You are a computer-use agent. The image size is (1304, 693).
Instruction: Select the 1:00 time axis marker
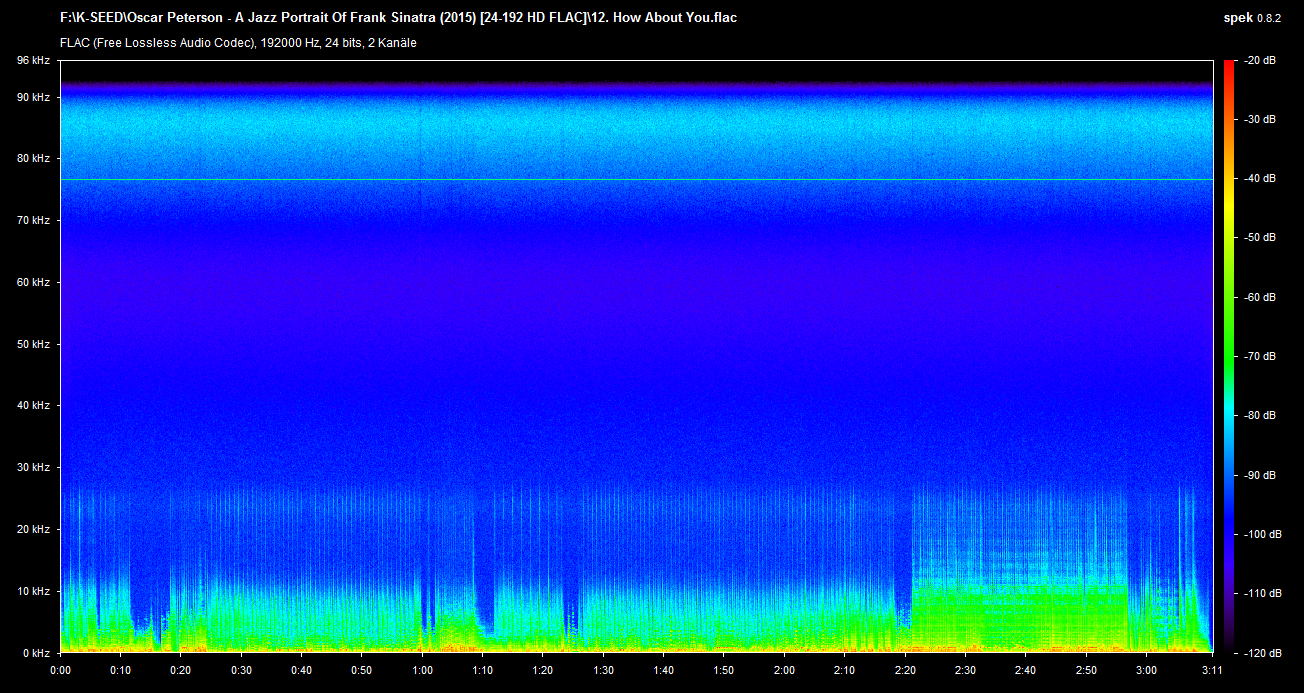click(x=422, y=670)
